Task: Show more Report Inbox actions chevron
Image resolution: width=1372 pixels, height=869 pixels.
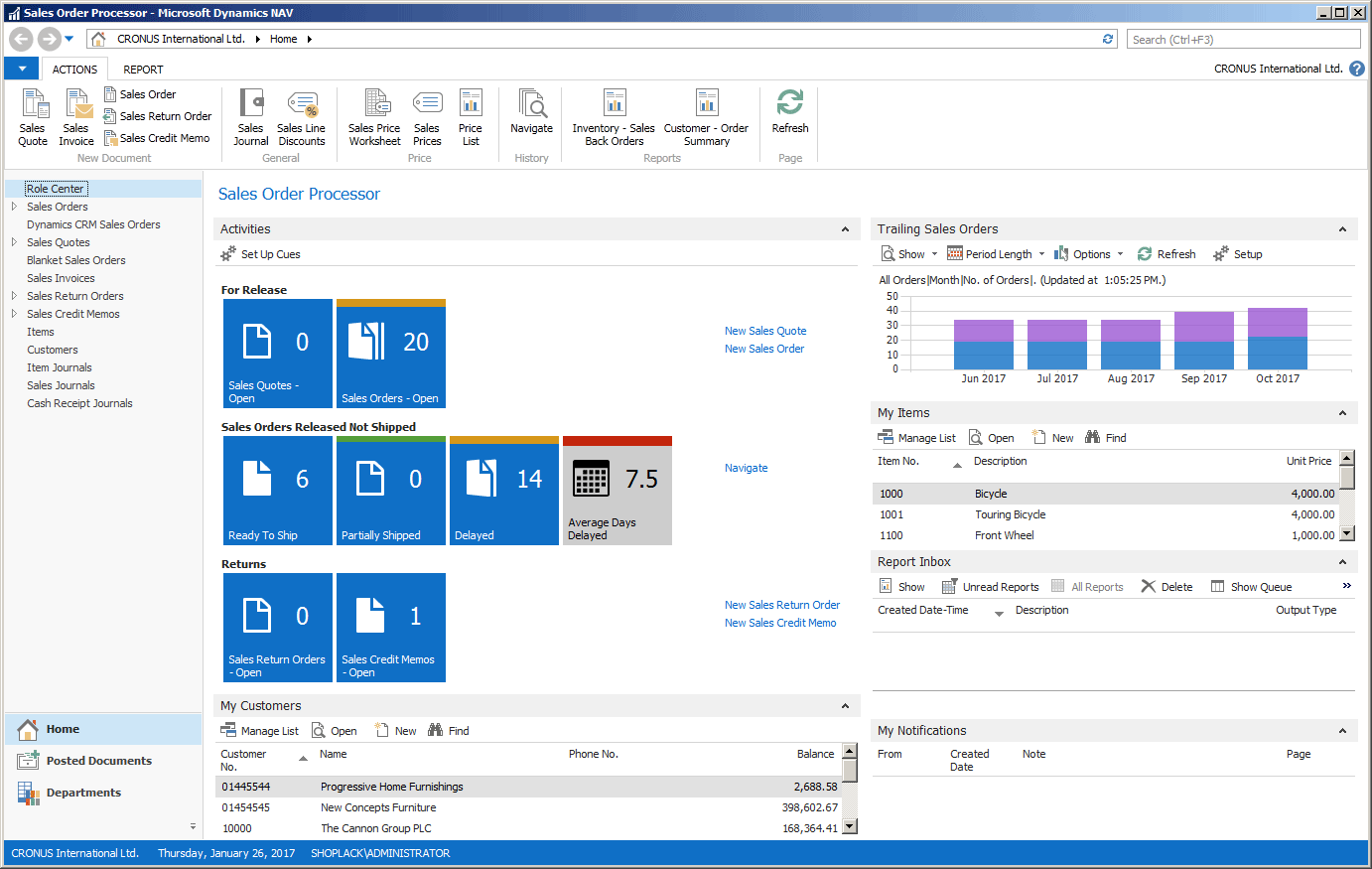Action: tap(1347, 586)
